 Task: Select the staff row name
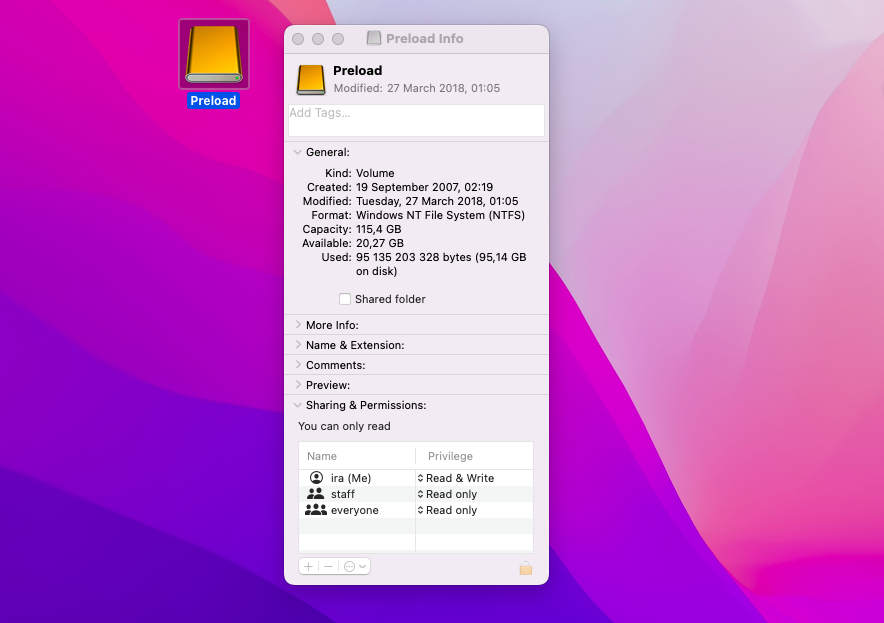coord(343,494)
